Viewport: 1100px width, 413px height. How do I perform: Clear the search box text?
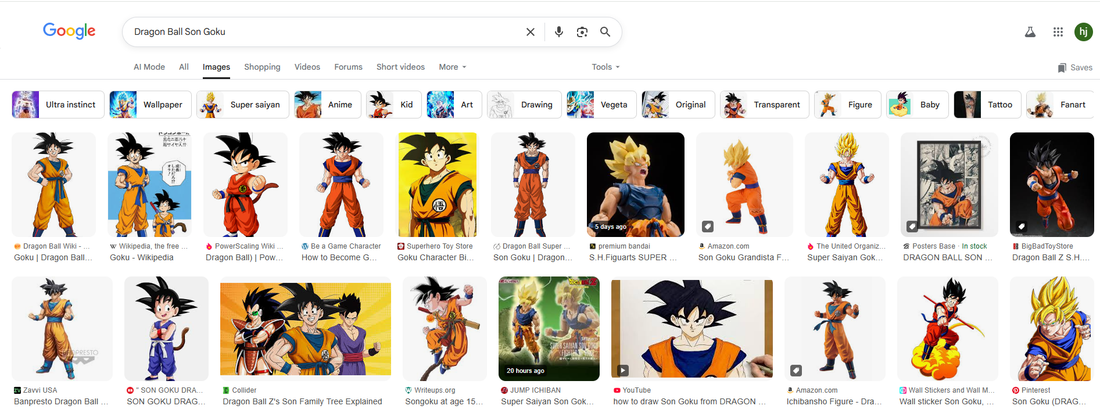point(530,32)
